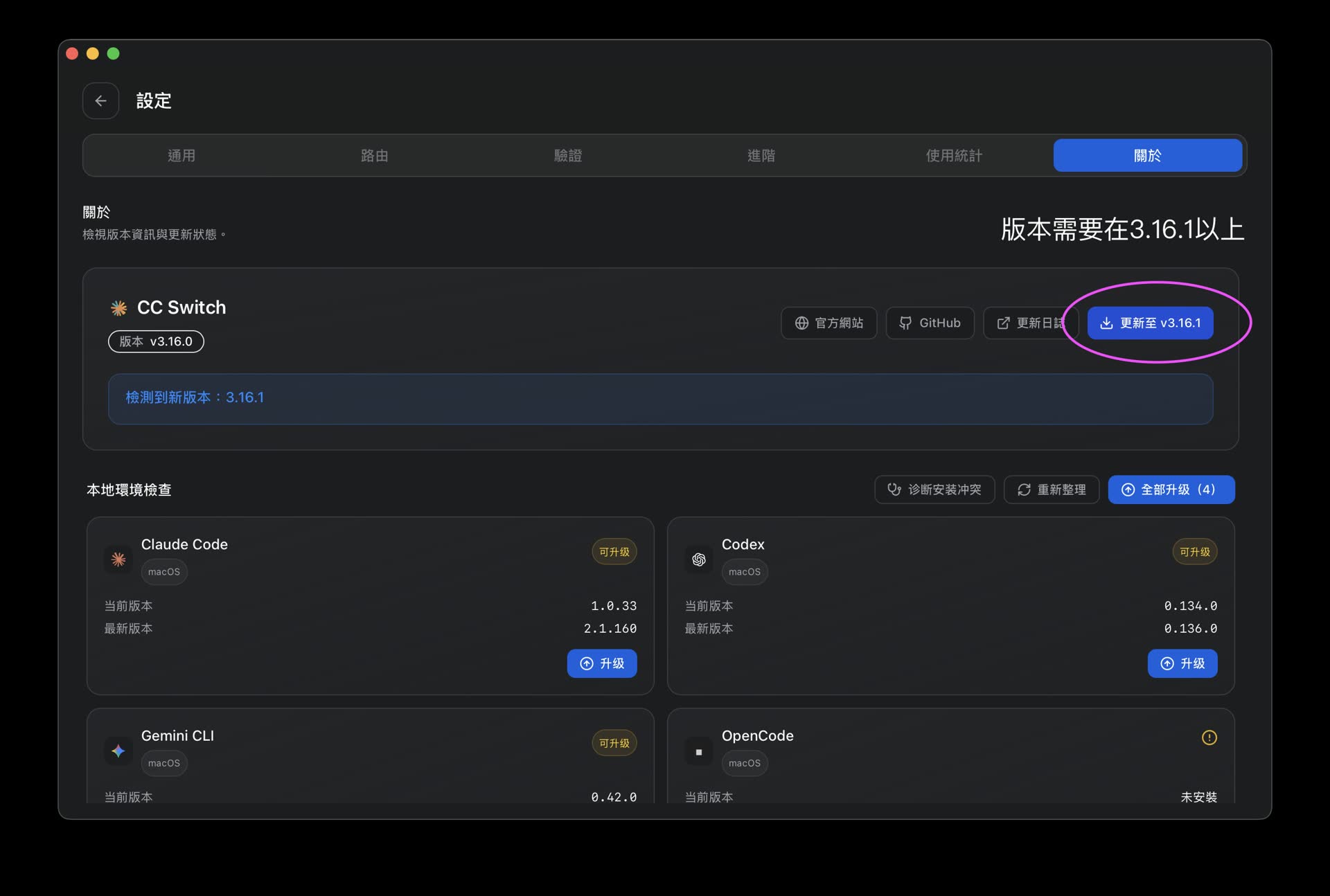Viewport: 1330px width, 896px height.
Task: Open the 通用 settings tab
Action: coord(181,156)
